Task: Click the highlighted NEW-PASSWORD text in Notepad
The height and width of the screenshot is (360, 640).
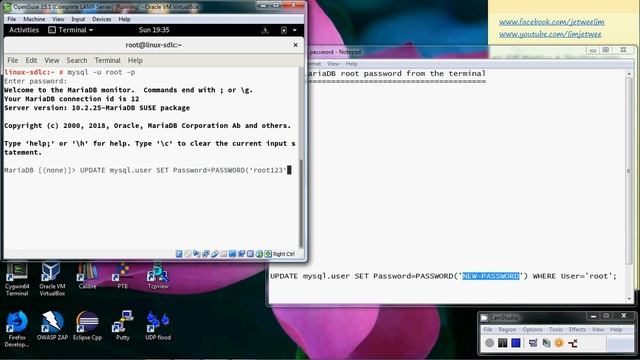Action: click(x=491, y=276)
